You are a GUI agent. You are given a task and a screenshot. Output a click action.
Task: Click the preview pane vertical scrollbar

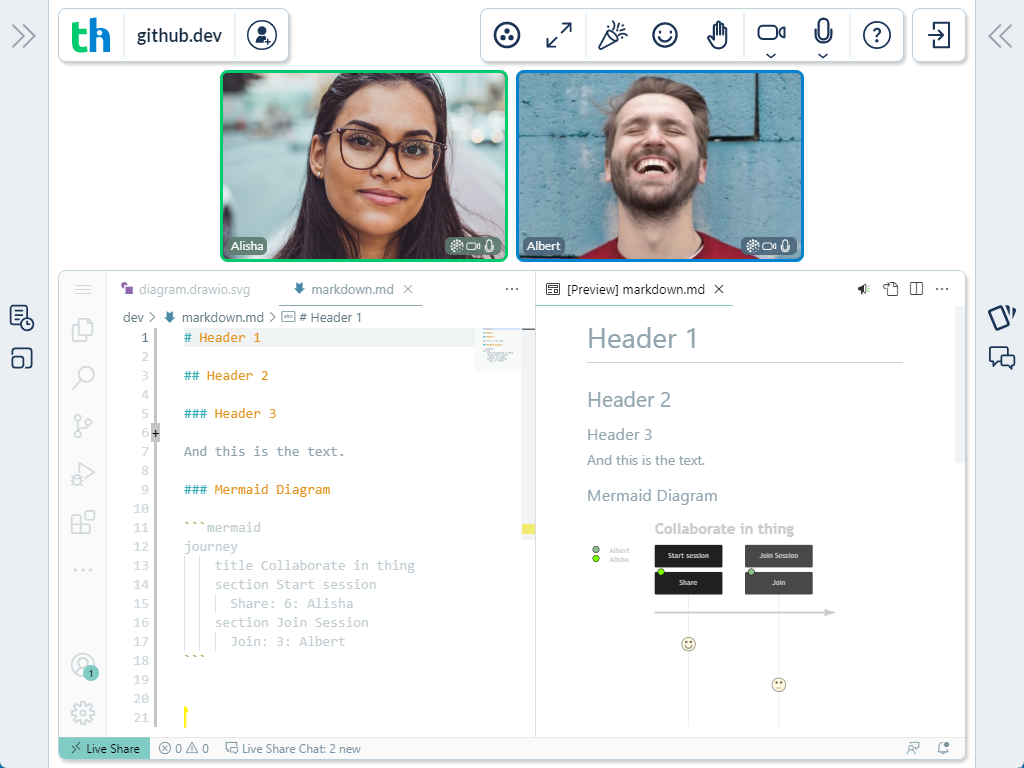click(x=959, y=384)
